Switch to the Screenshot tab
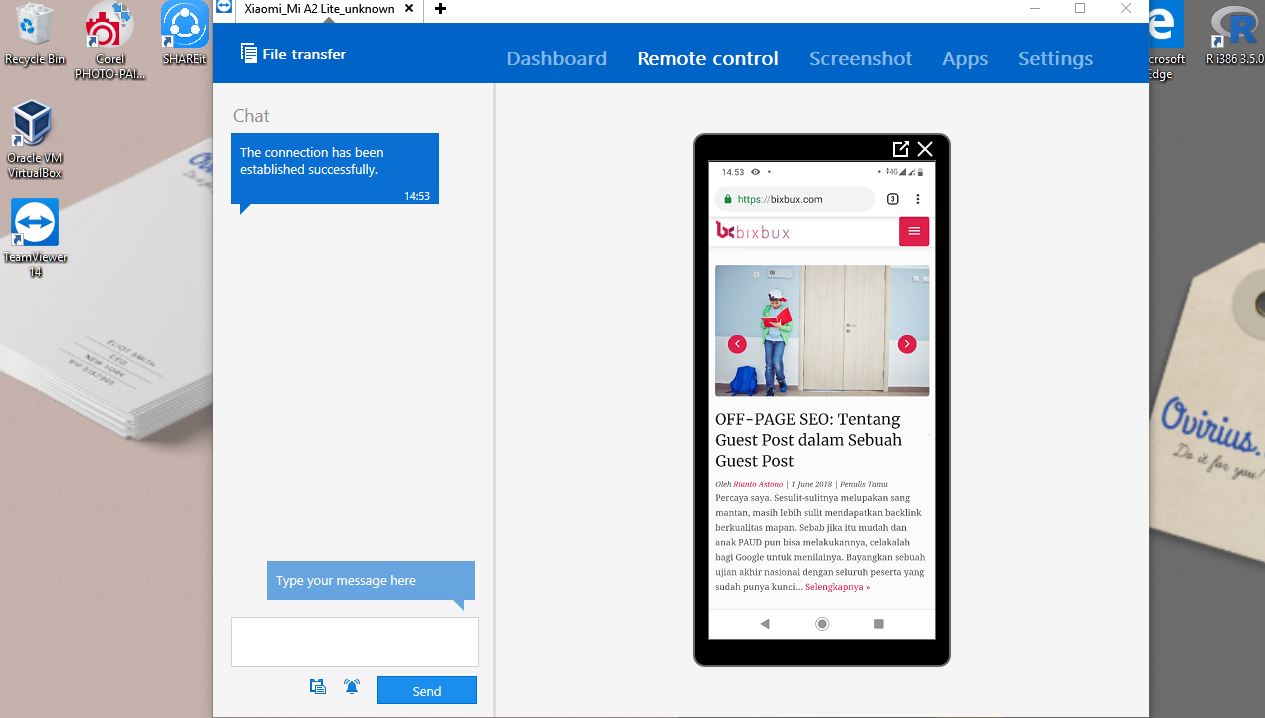The width and height of the screenshot is (1265, 718). coord(860,58)
